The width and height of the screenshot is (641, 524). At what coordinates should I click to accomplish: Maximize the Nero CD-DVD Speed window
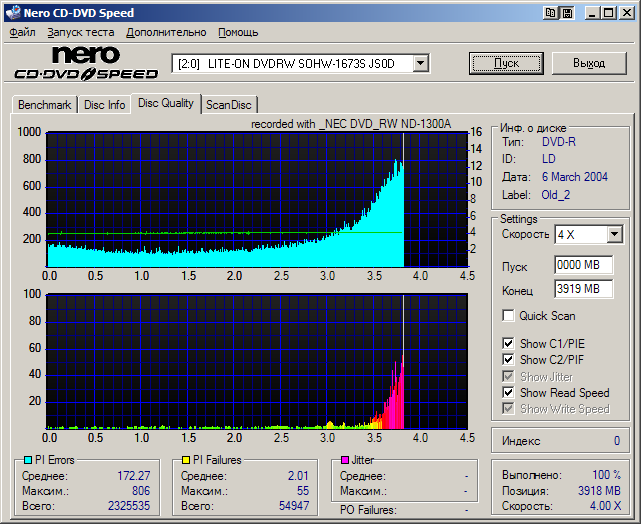click(609, 13)
